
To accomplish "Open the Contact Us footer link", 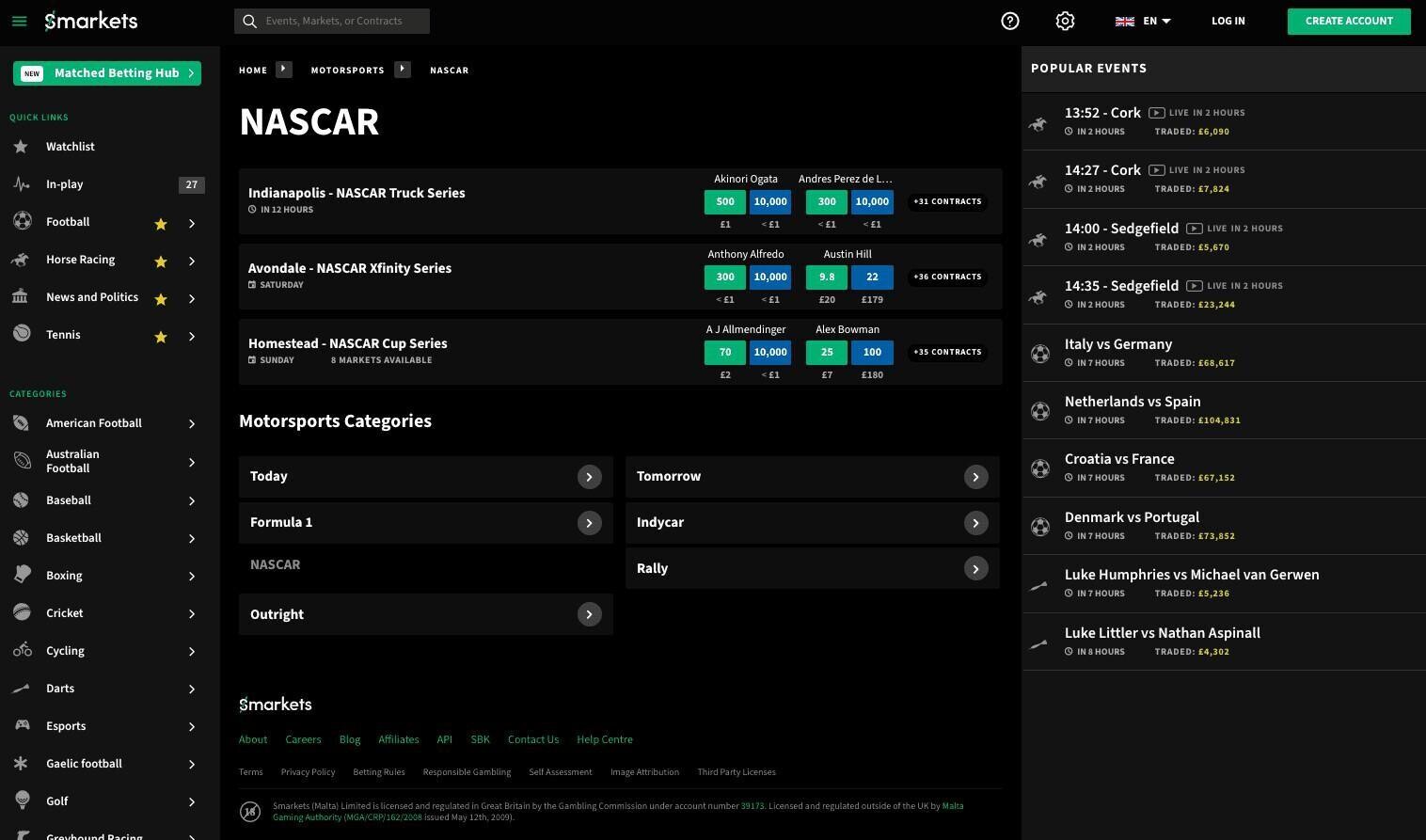I will 533,739.
